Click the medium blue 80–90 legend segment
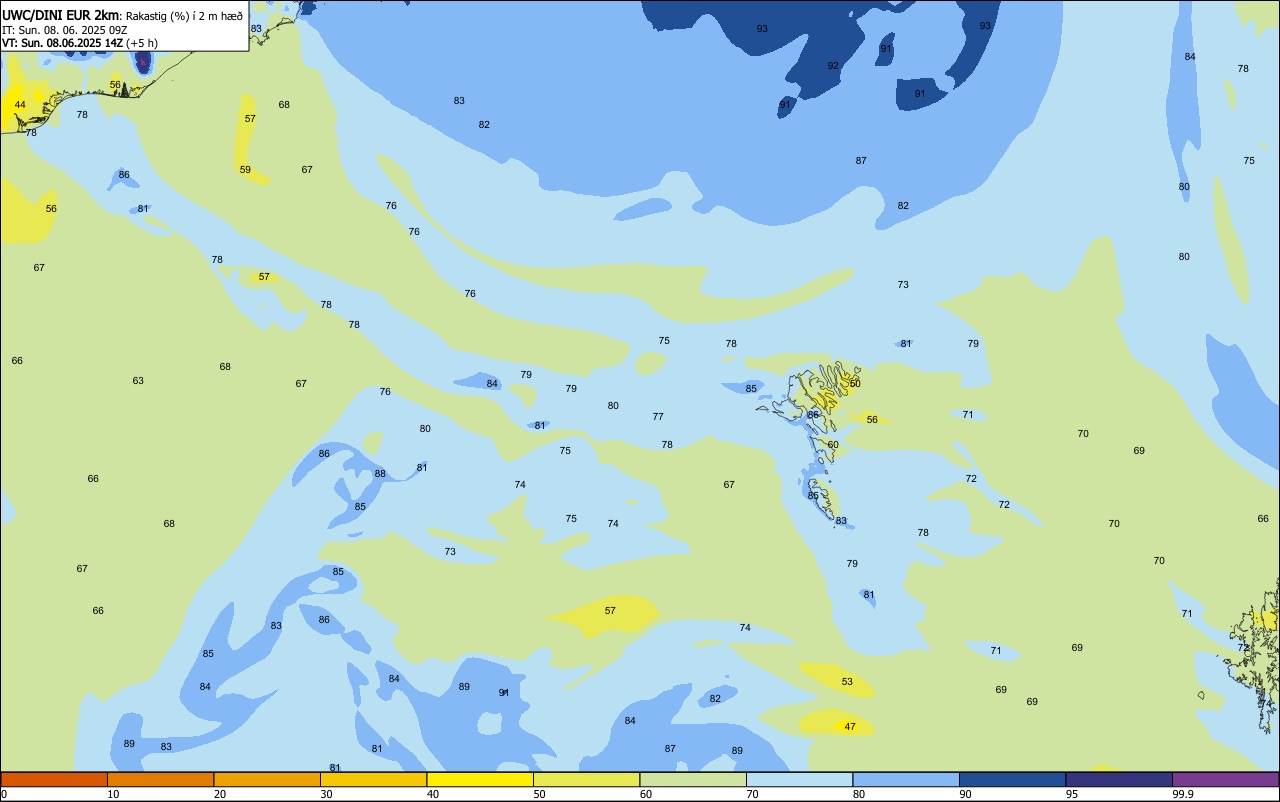Image resolution: width=1280 pixels, height=802 pixels. click(x=906, y=779)
